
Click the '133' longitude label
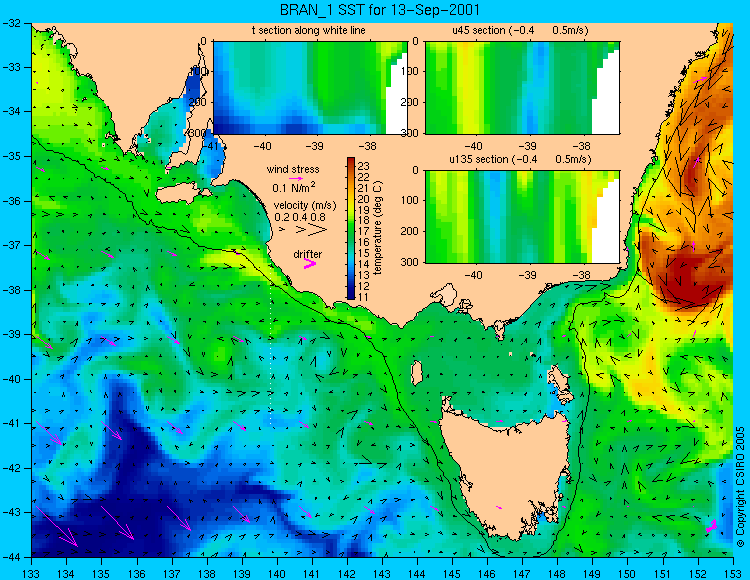tap(32, 573)
